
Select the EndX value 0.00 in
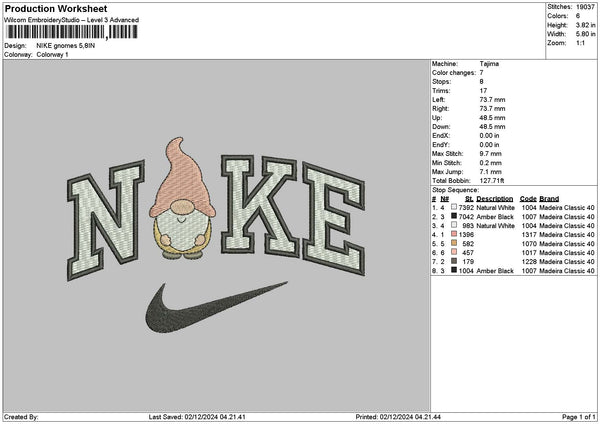(x=489, y=136)
